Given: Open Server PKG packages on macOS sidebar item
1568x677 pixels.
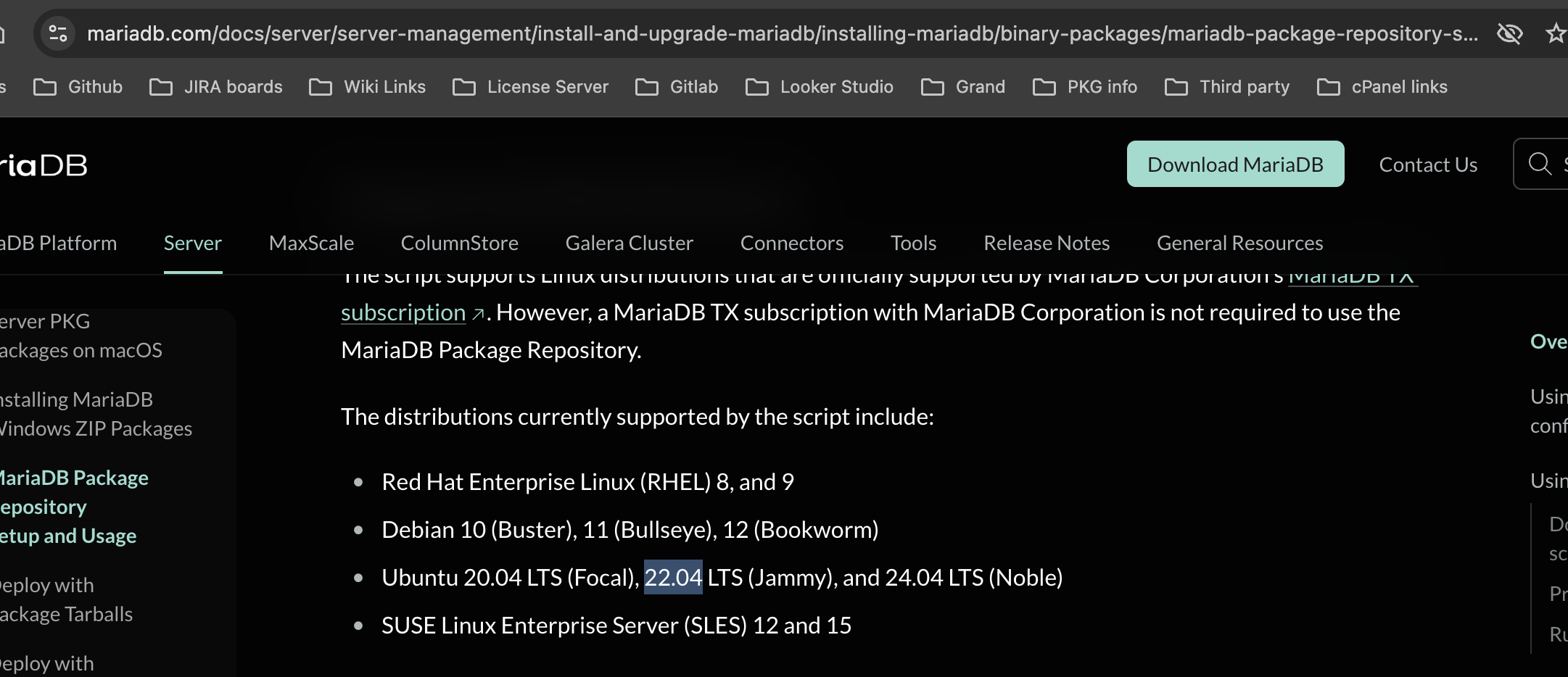Looking at the screenshot, I should [81, 336].
